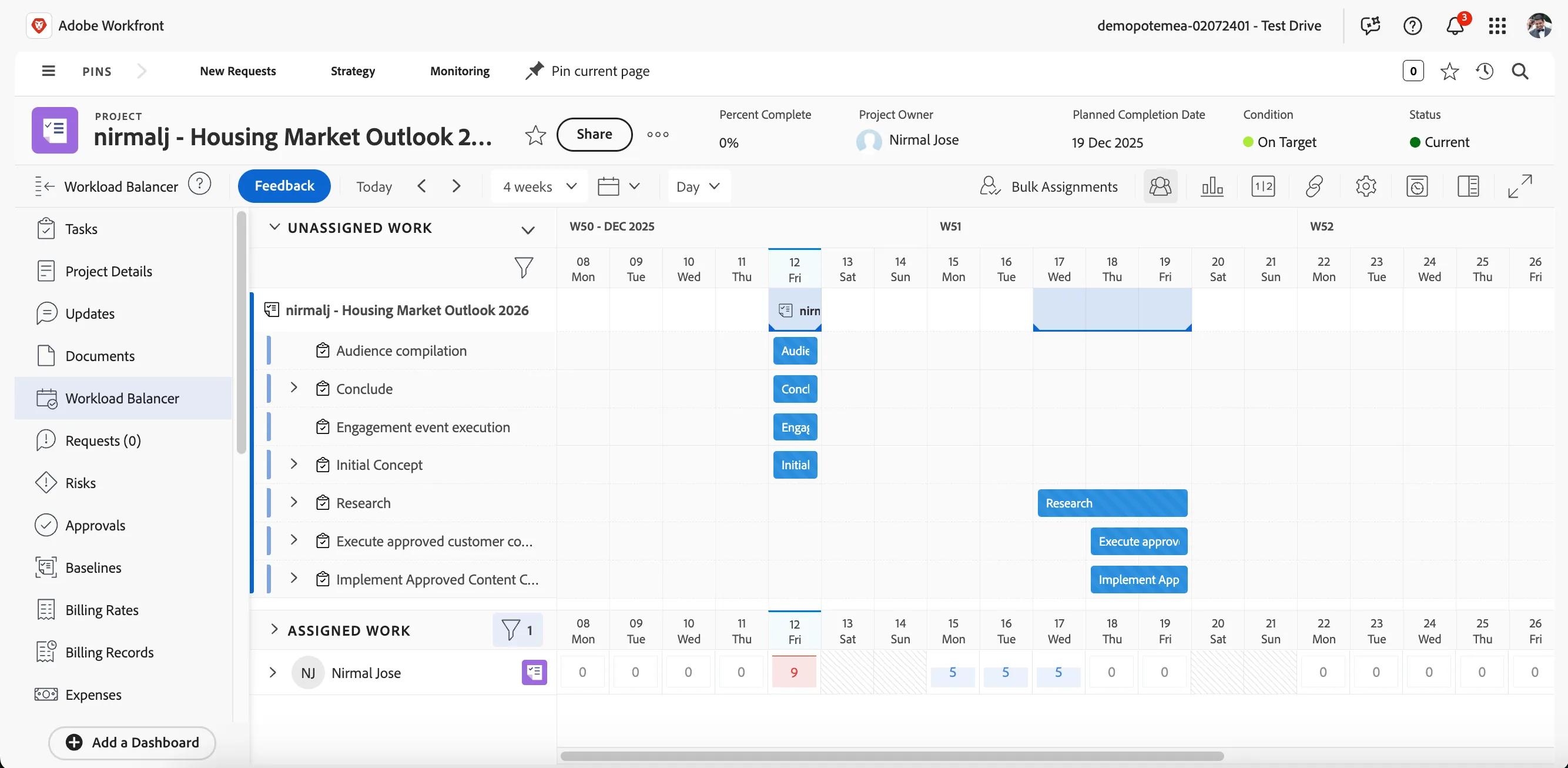The height and width of the screenshot is (768, 1568).
Task: Collapse the Unassigned Work section
Action: tap(274, 226)
